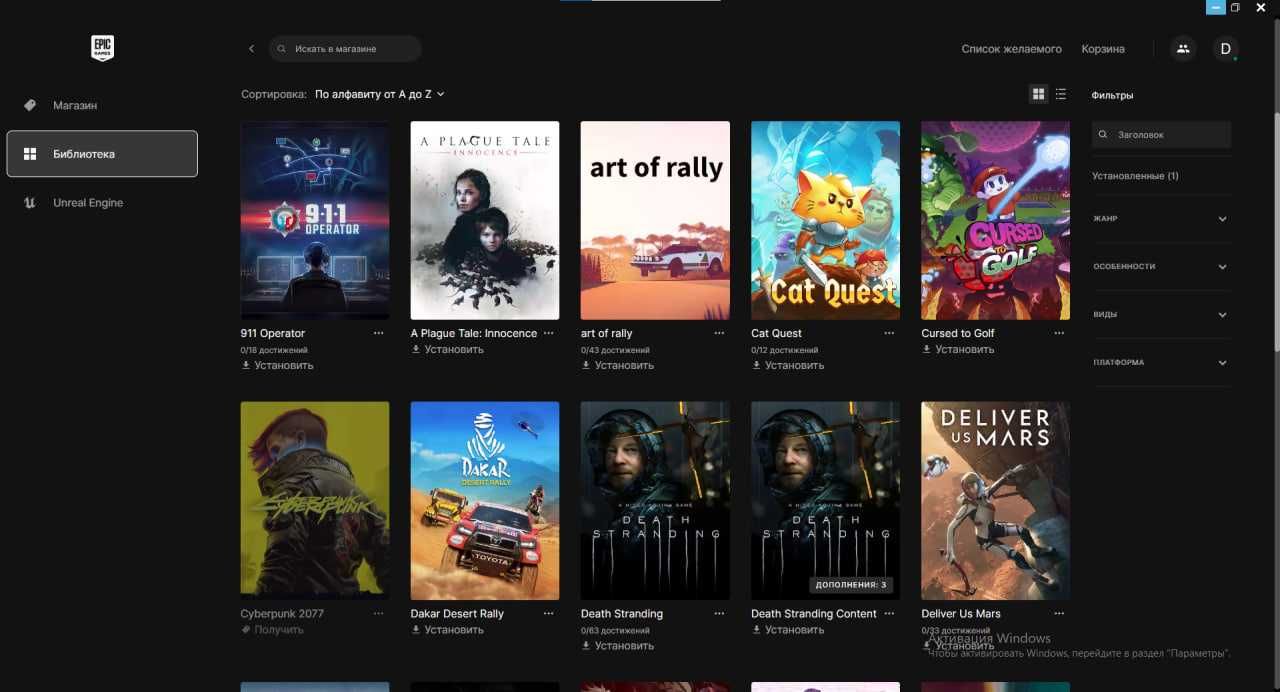This screenshot has height=692, width=1280.
Task: Click the 0/63 достижений text
Action: (x=615, y=630)
